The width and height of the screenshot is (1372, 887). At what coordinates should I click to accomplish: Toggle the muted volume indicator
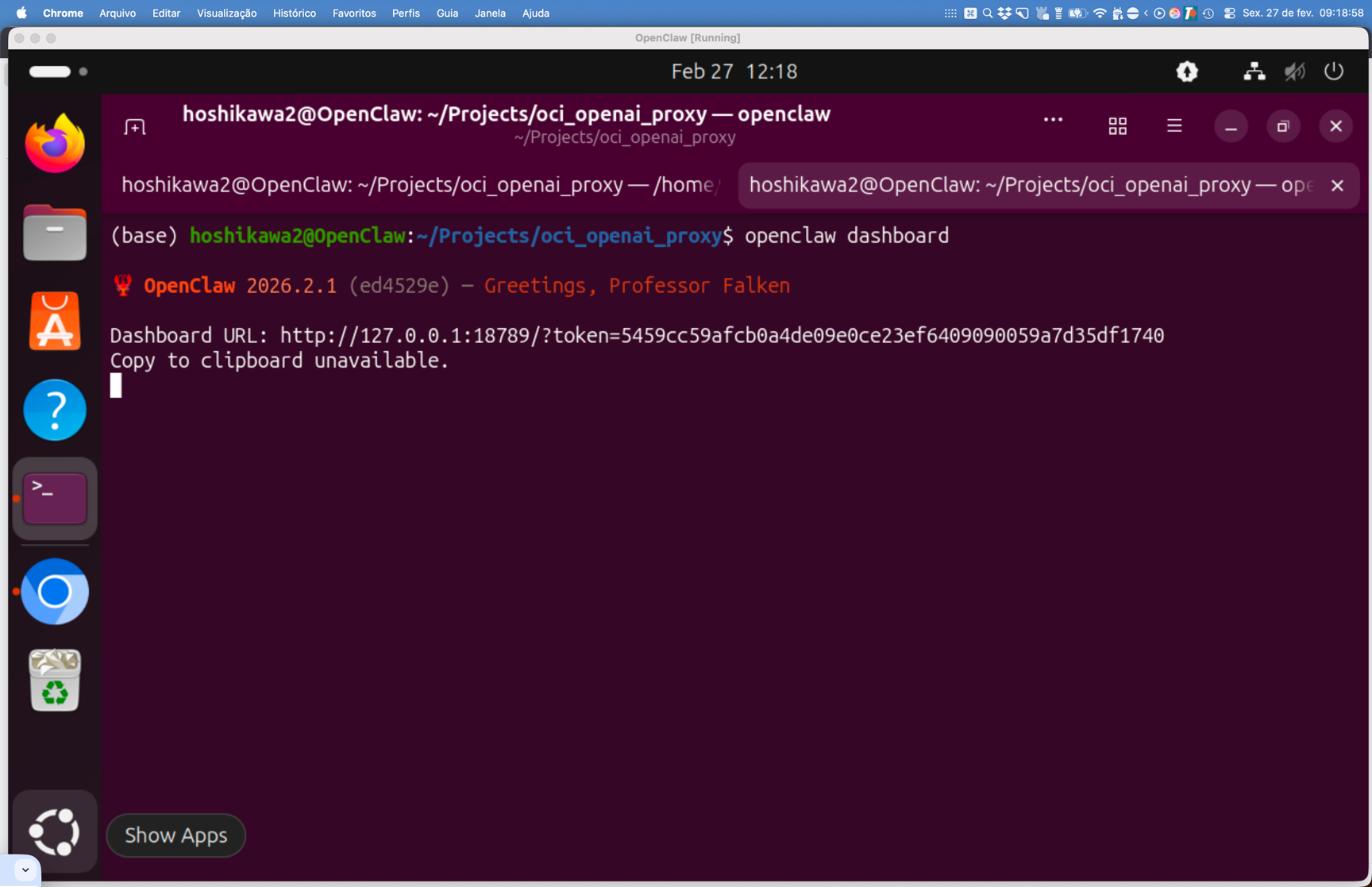click(x=1294, y=71)
